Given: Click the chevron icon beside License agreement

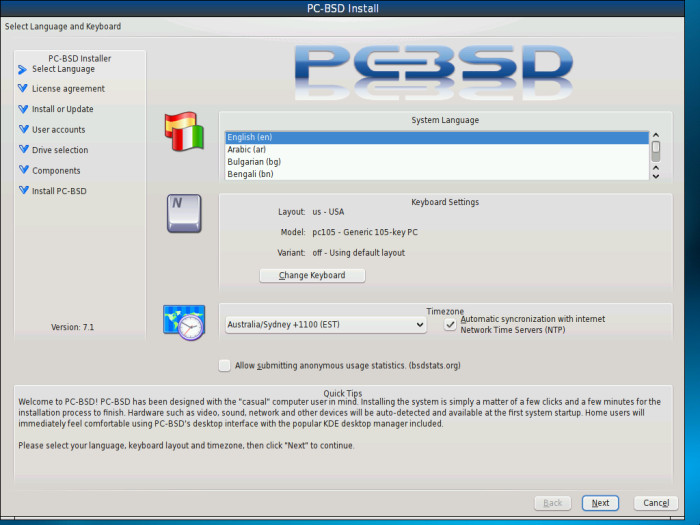Looking at the screenshot, I should [x=23, y=88].
